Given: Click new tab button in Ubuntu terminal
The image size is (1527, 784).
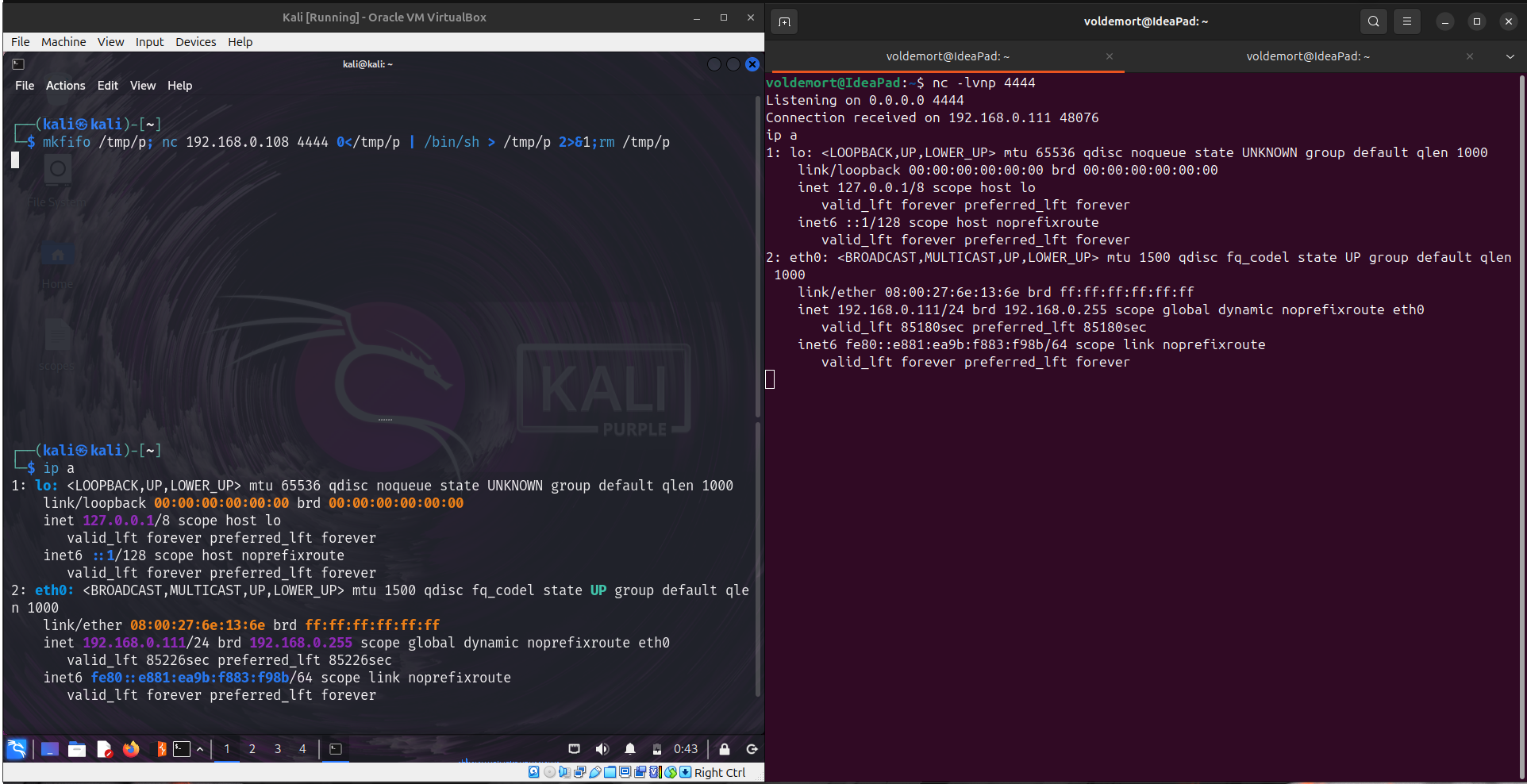Looking at the screenshot, I should [784, 21].
